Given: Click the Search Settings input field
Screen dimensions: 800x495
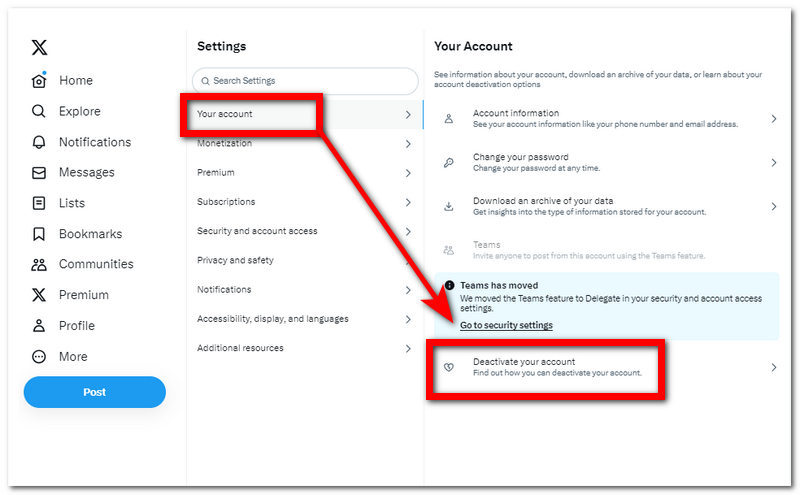Looking at the screenshot, I should click(305, 81).
